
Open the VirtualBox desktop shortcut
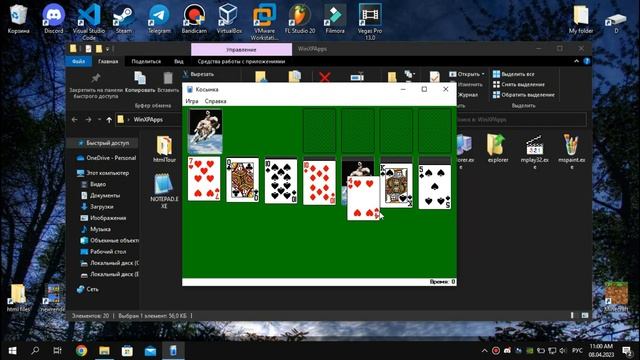pyautogui.click(x=229, y=18)
